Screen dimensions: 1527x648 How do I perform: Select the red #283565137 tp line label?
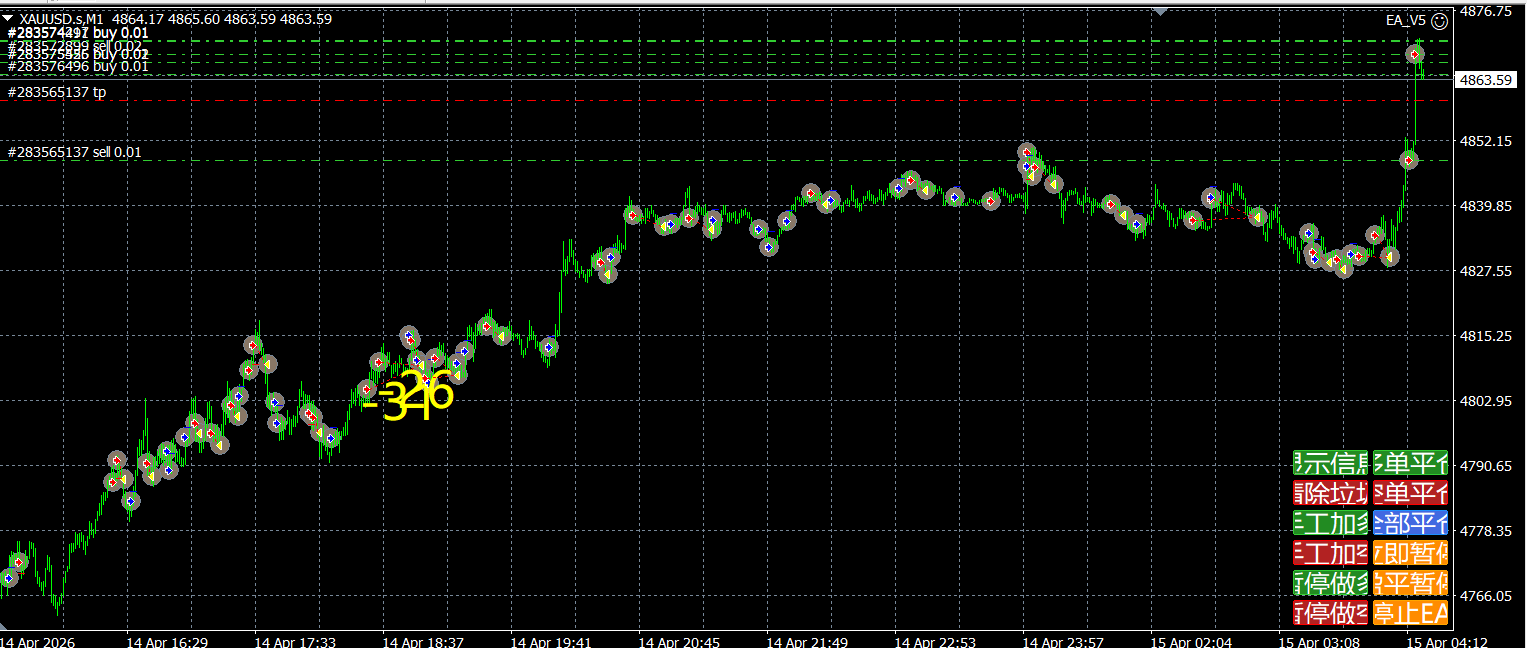point(57,92)
